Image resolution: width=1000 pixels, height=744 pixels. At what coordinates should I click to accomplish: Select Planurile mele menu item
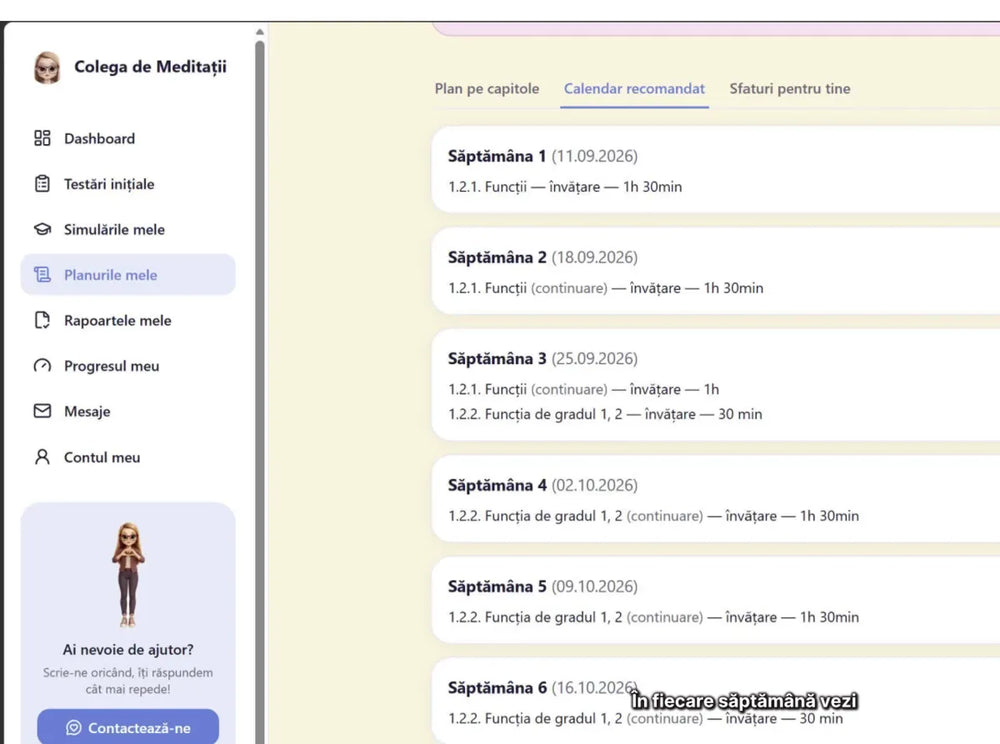pyautogui.click(x=128, y=275)
